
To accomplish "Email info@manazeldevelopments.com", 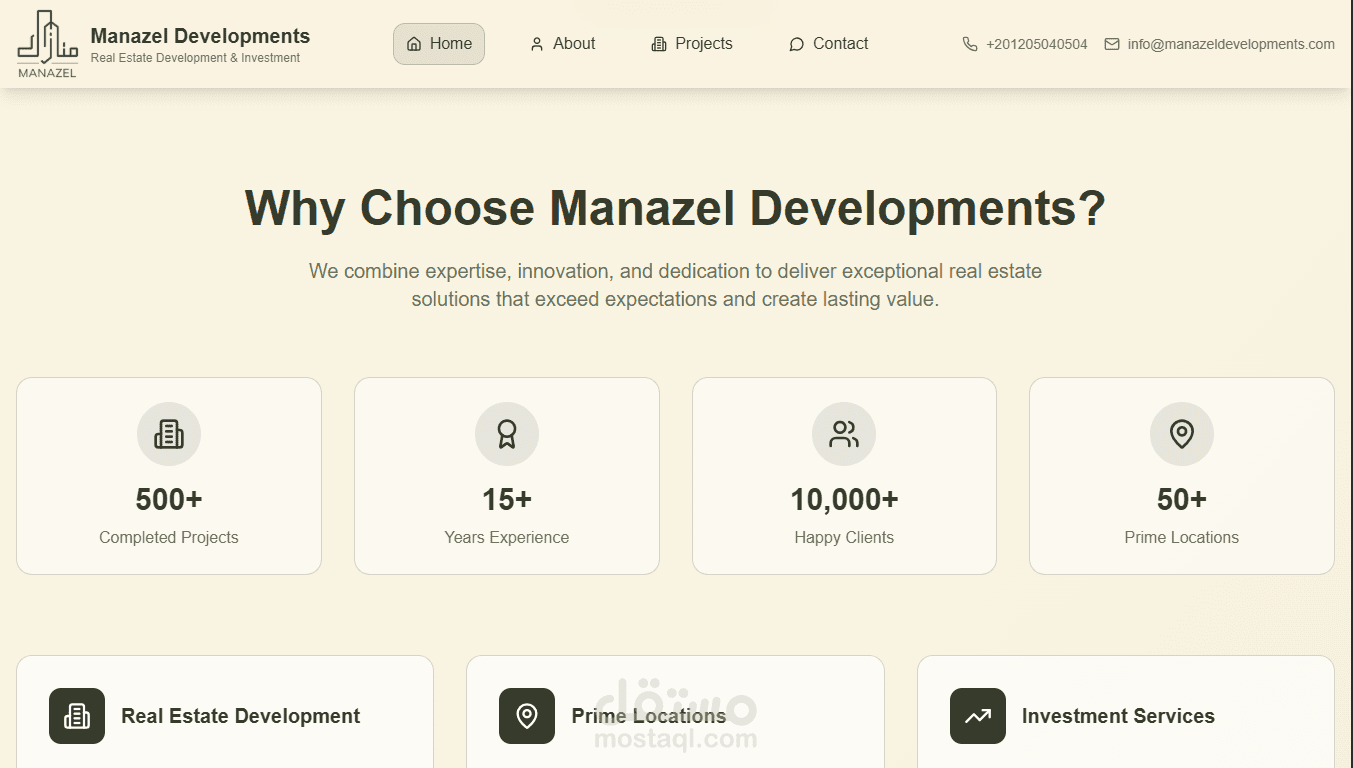I will [1231, 44].
